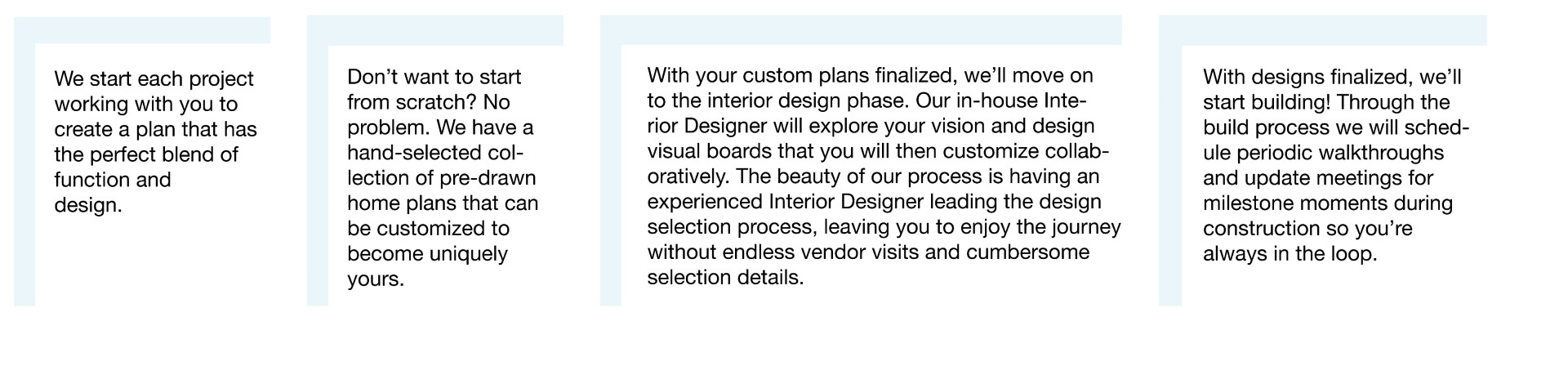Click the paragraph 'With your custom plans finalized'
The height and width of the screenshot is (375, 1568).
click(x=884, y=176)
